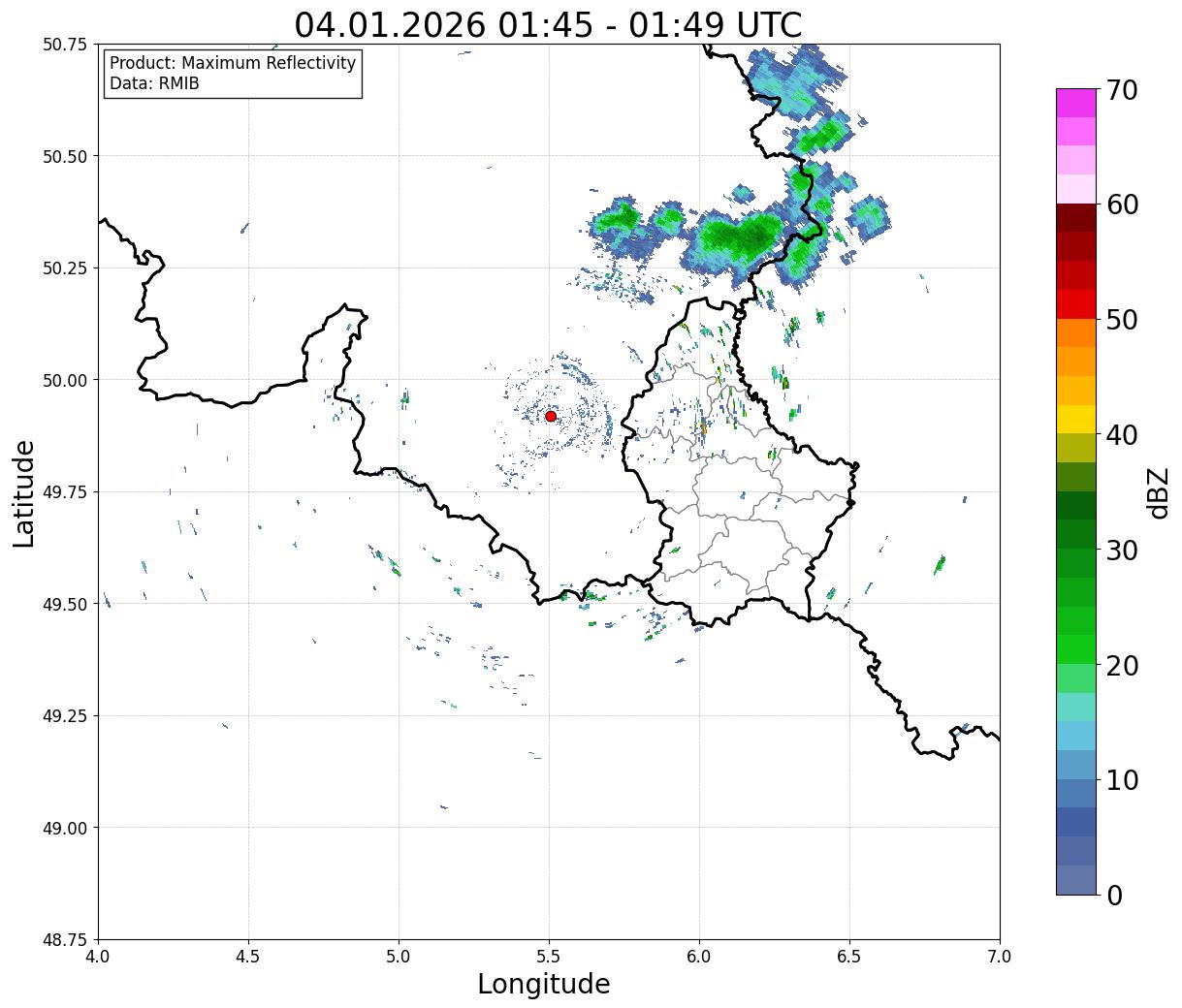Click the light cyan colorbar segment above 10
This screenshot has width=1182, height=1008.
(x=1076, y=736)
